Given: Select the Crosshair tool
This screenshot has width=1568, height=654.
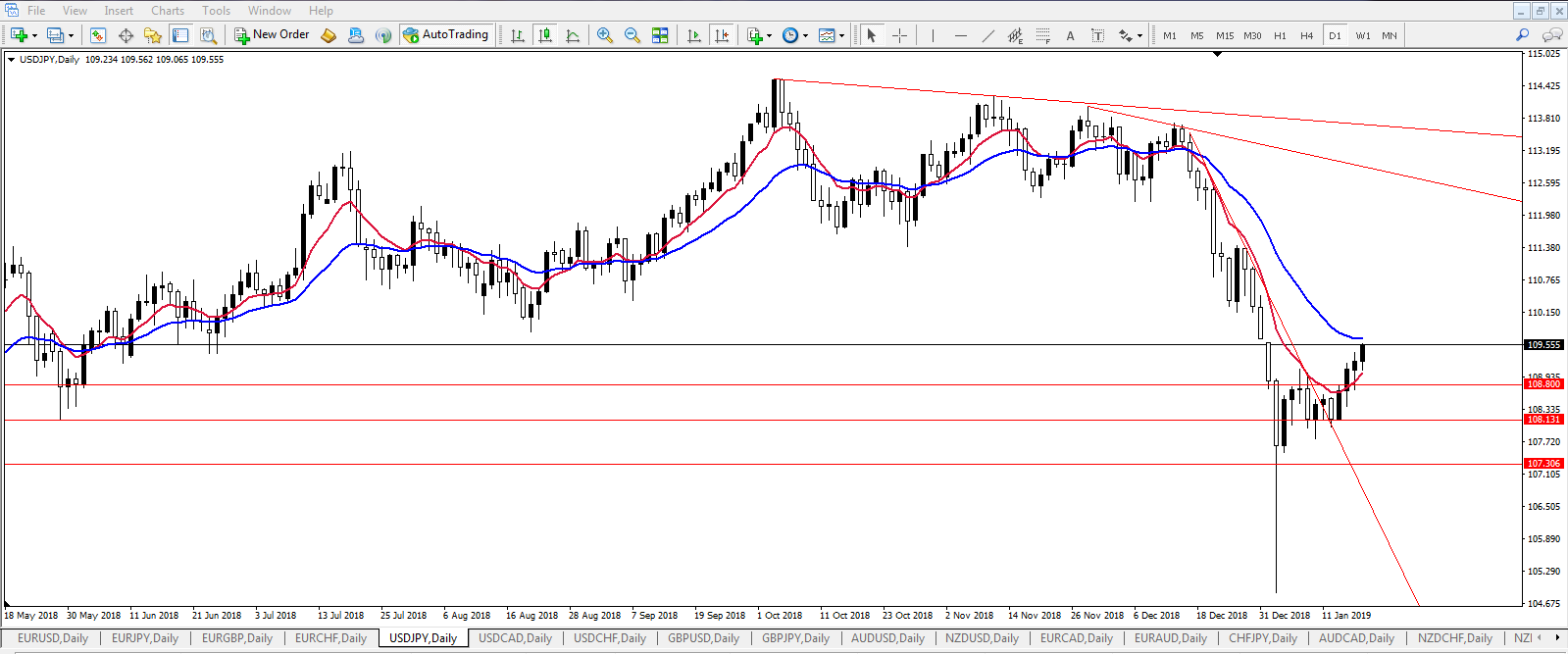Looking at the screenshot, I should (898, 35).
